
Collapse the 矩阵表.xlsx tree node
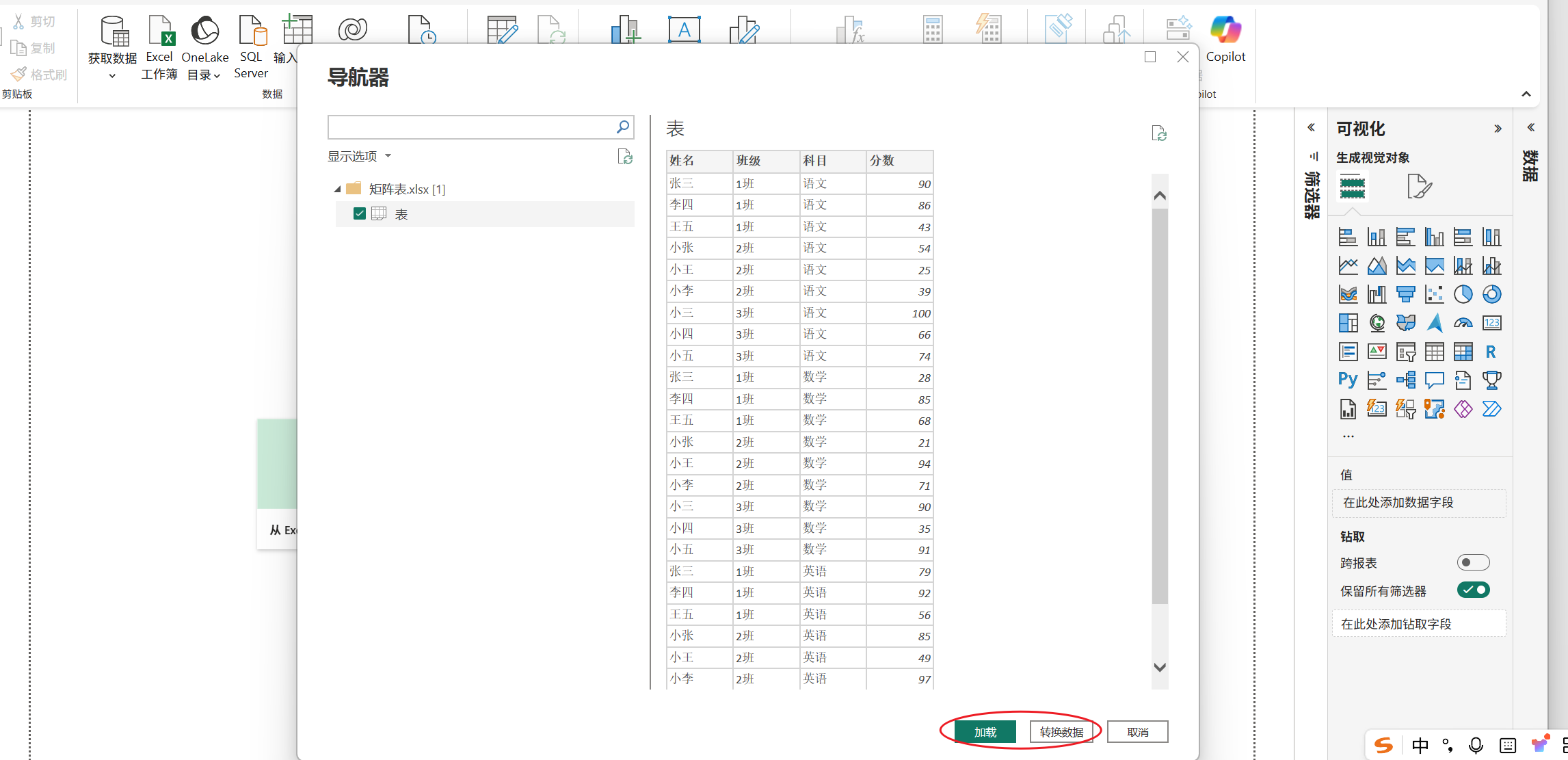click(337, 189)
